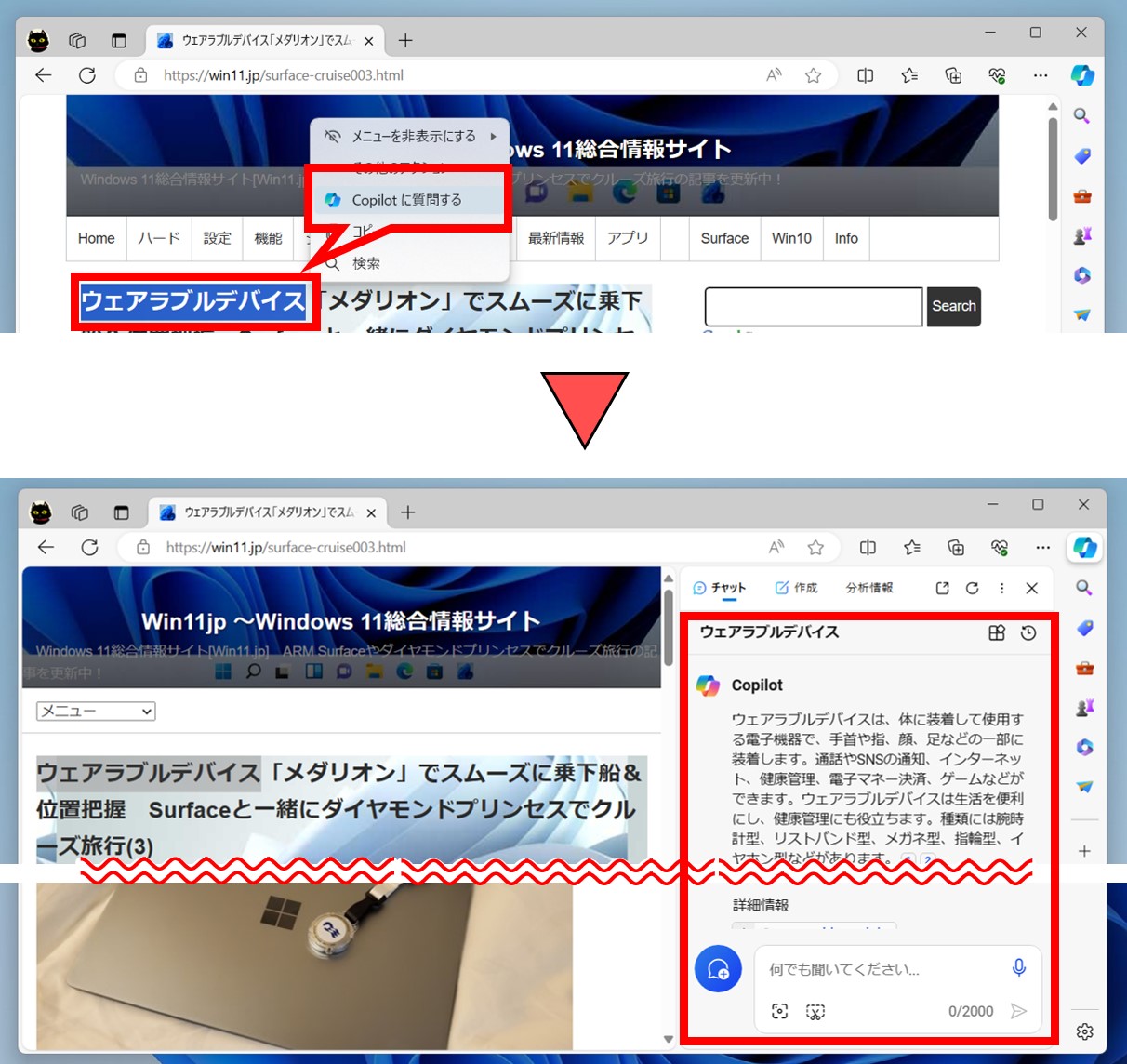
Task: Open the Copilot icon in the context-menu window
Action: pos(1082,75)
